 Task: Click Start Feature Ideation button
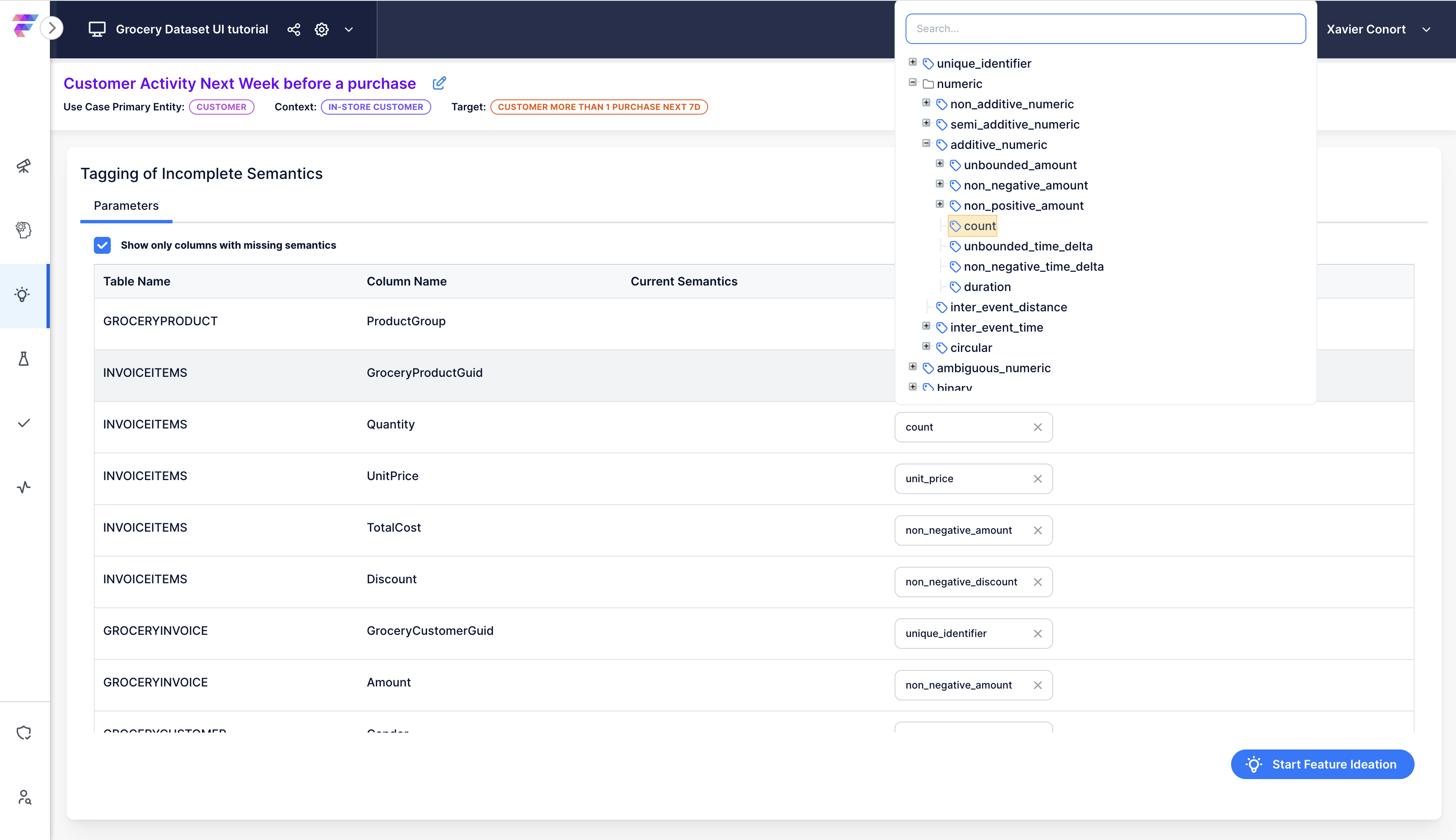(1322, 764)
